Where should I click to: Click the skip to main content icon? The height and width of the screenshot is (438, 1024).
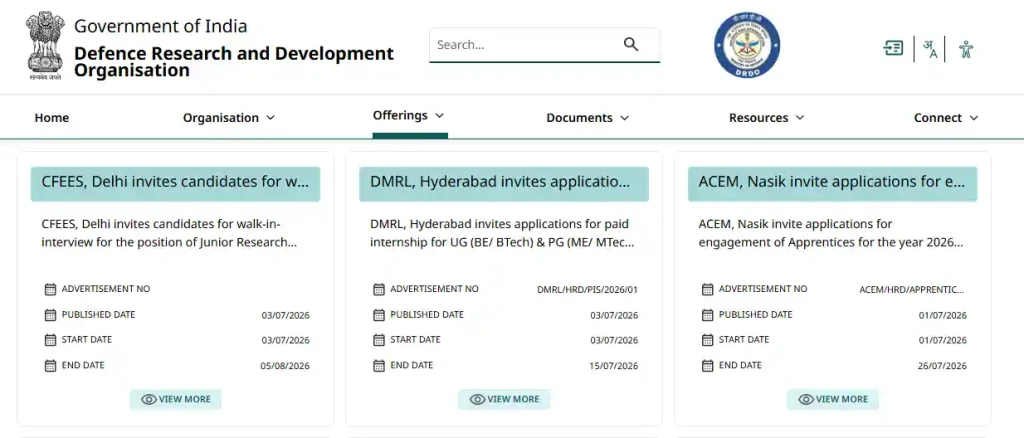(893, 48)
